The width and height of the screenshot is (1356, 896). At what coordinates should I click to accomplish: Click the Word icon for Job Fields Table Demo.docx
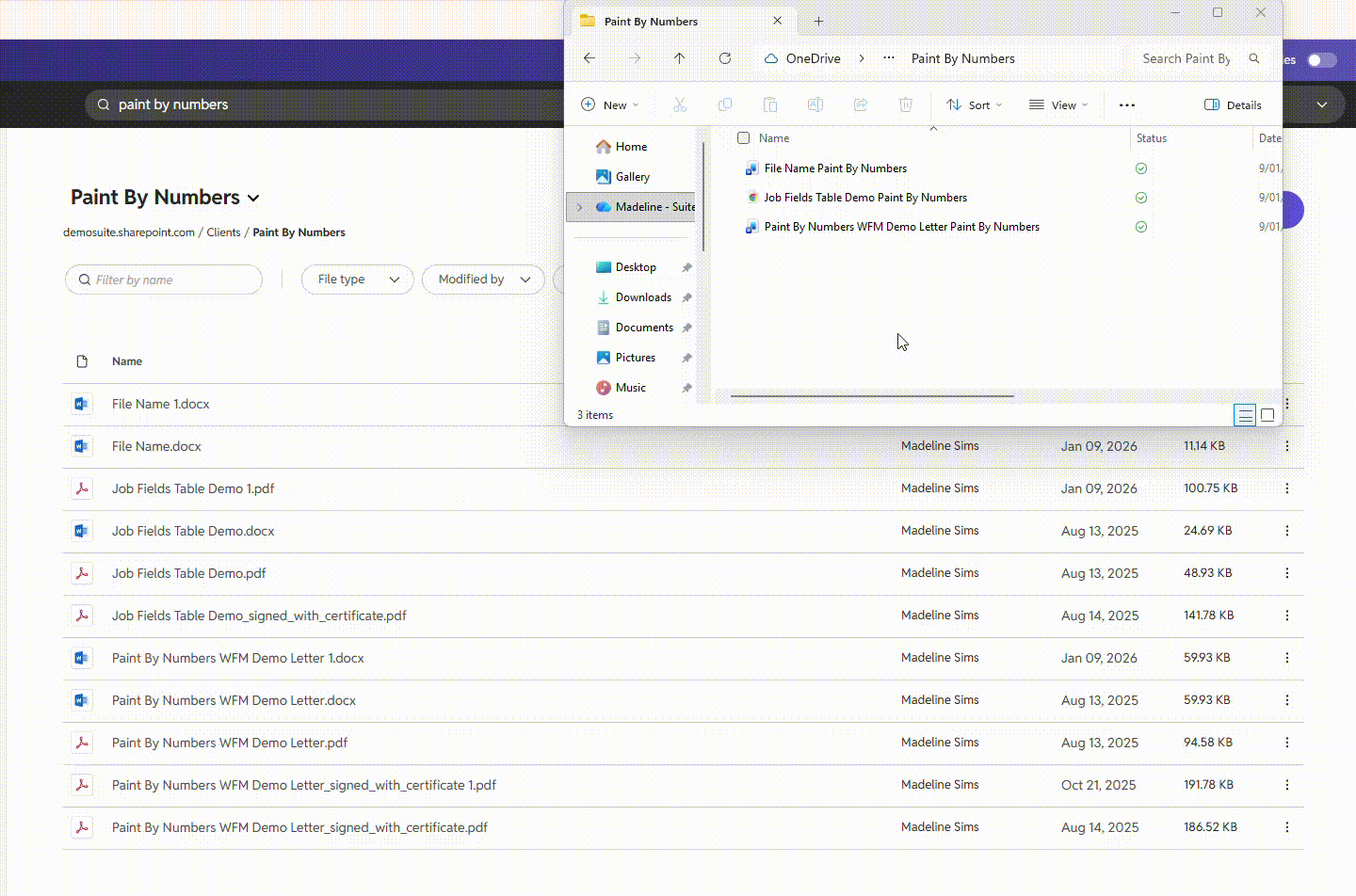point(82,531)
